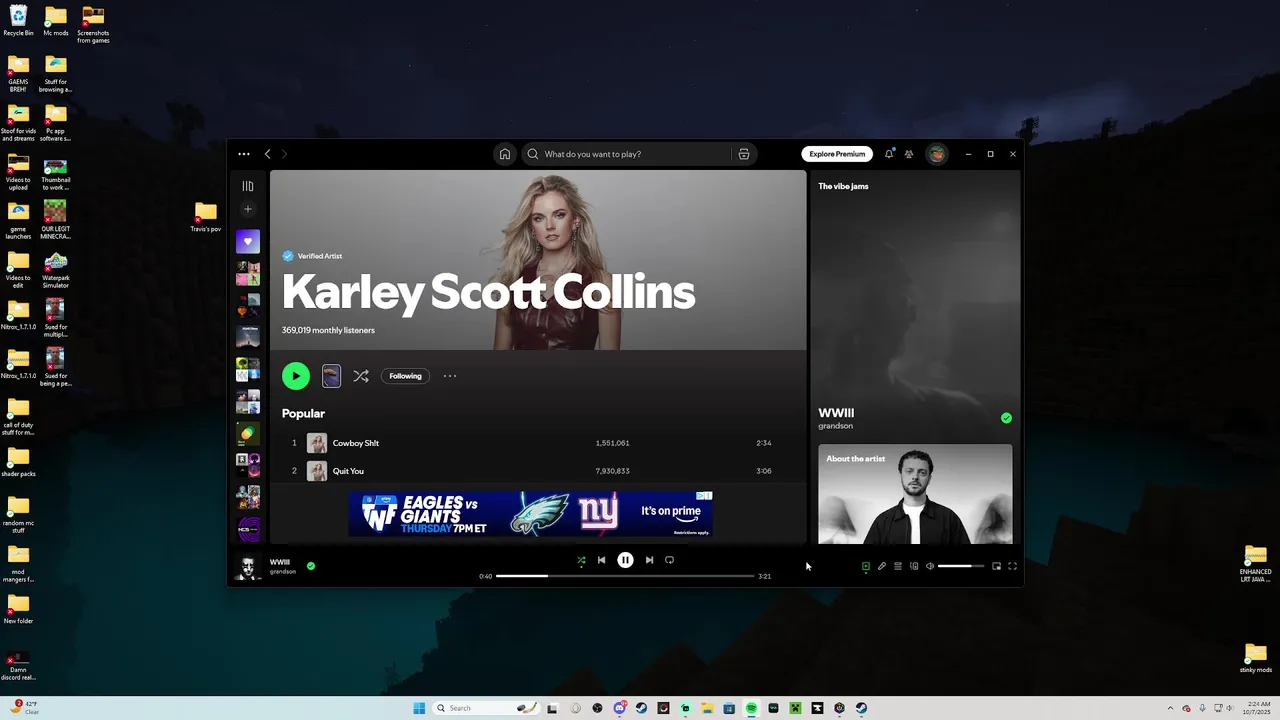1280x720 pixels.
Task: Open the Windows Start button
Action: 419,708
